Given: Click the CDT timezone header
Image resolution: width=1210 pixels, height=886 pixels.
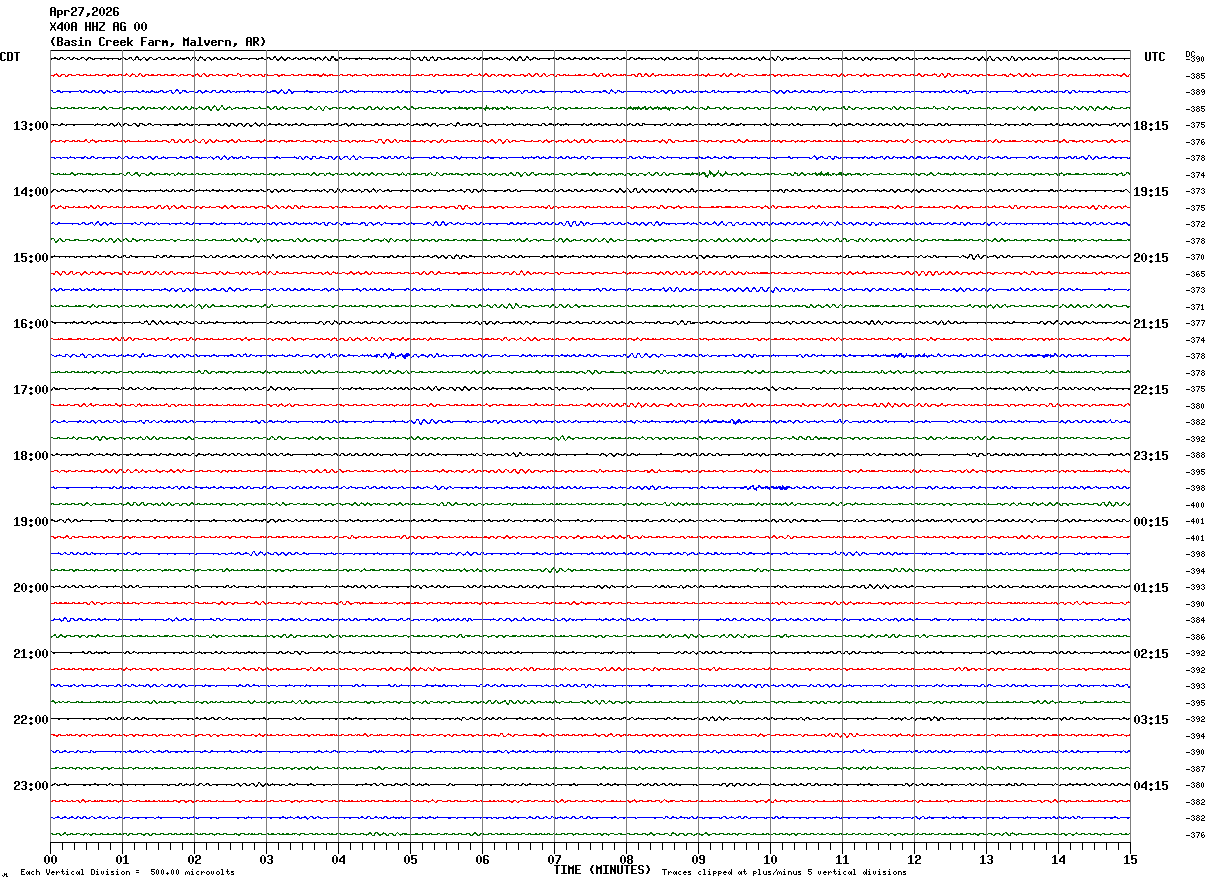Looking at the screenshot, I should [x=10, y=57].
